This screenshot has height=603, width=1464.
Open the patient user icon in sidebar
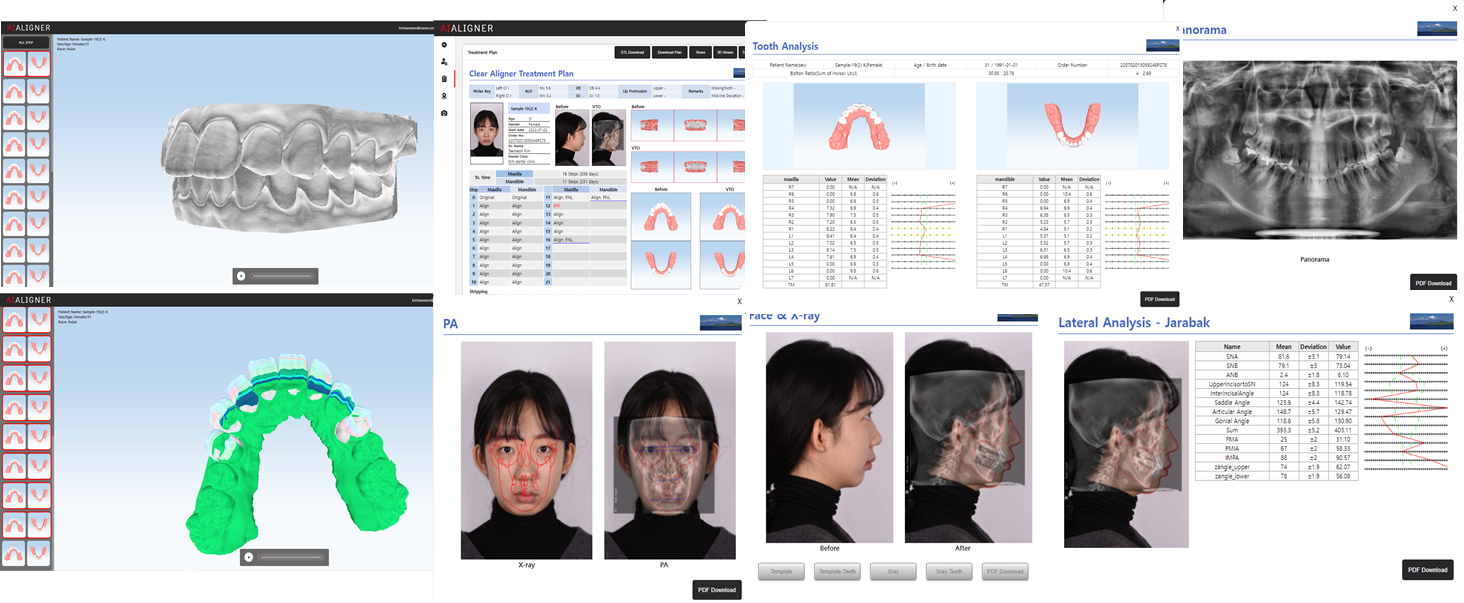coord(444,62)
